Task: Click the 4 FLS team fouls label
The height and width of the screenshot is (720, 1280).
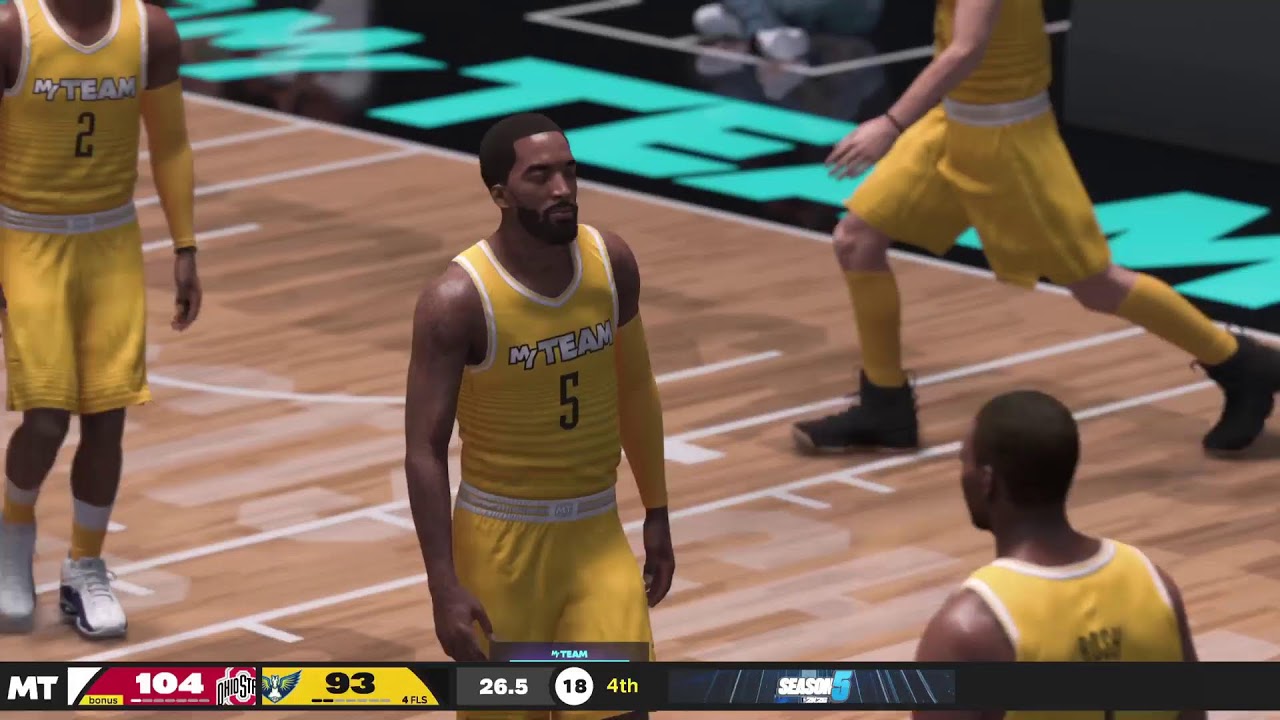Action: click(414, 699)
